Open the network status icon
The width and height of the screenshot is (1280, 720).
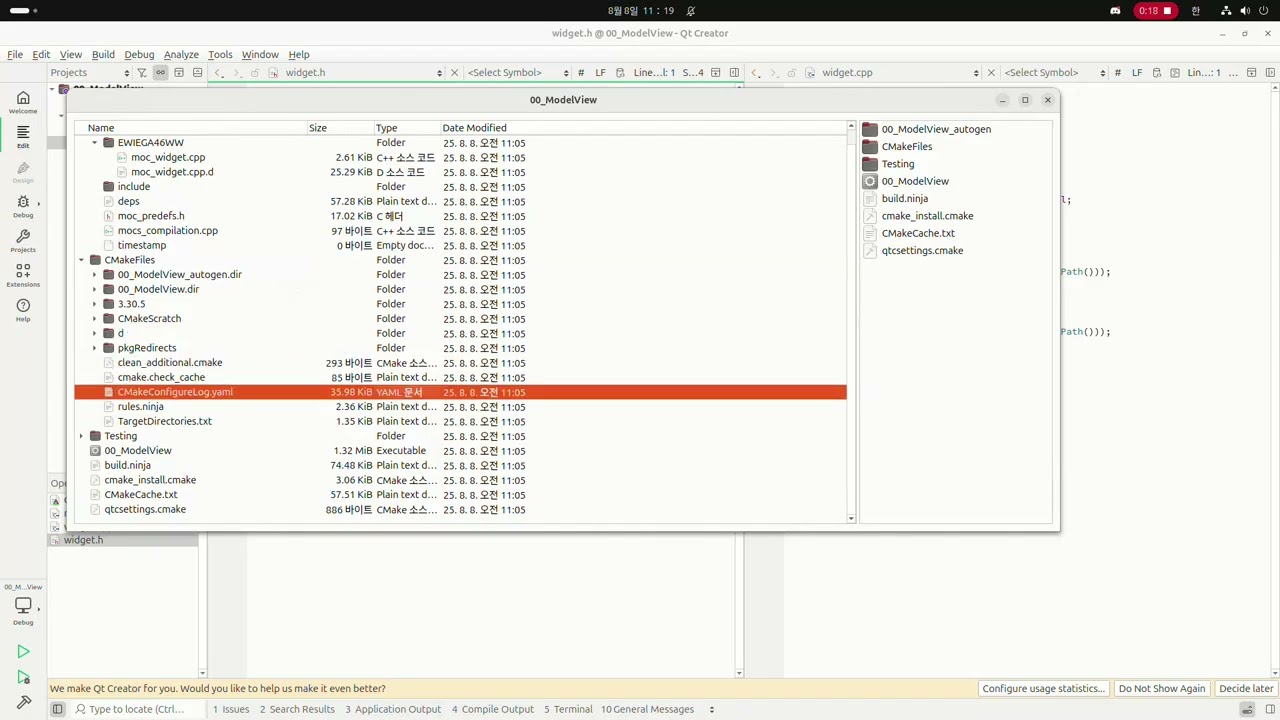click(1226, 11)
